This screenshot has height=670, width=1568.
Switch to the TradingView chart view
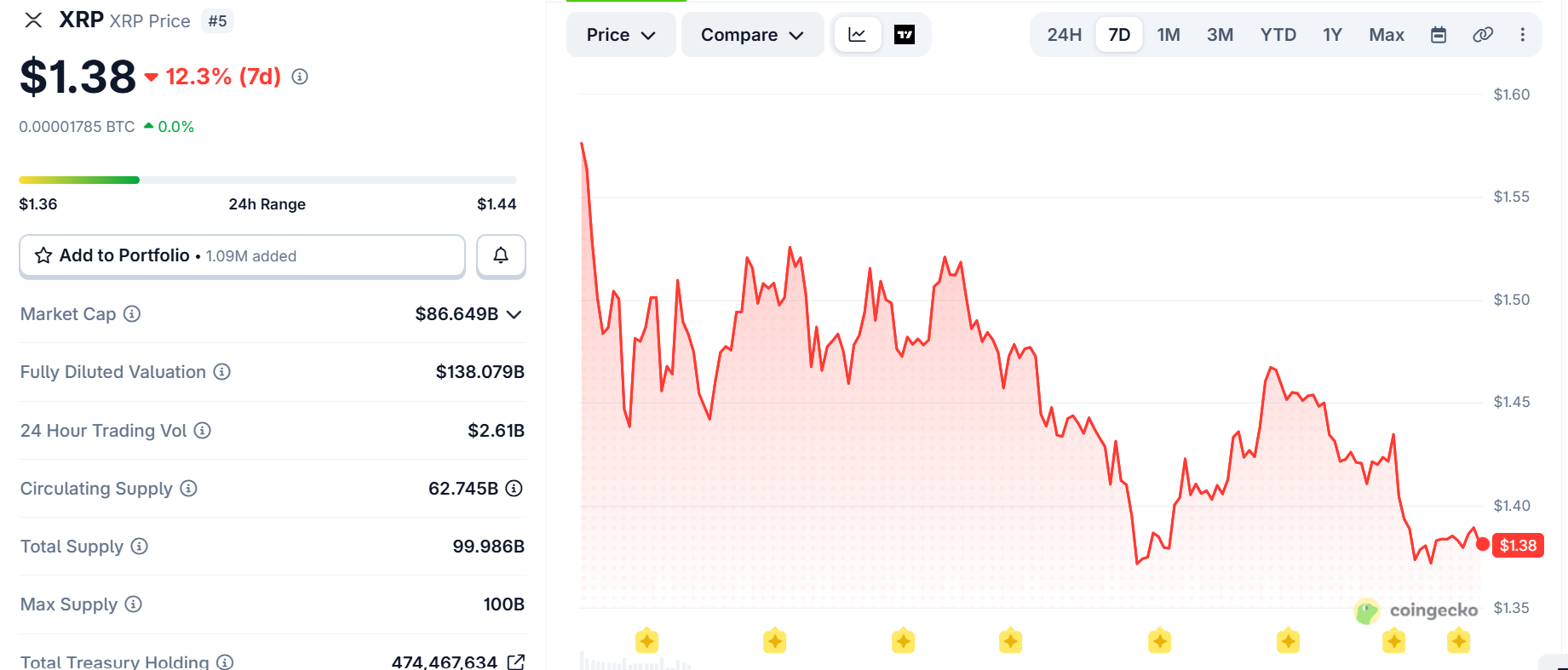tap(905, 35)
